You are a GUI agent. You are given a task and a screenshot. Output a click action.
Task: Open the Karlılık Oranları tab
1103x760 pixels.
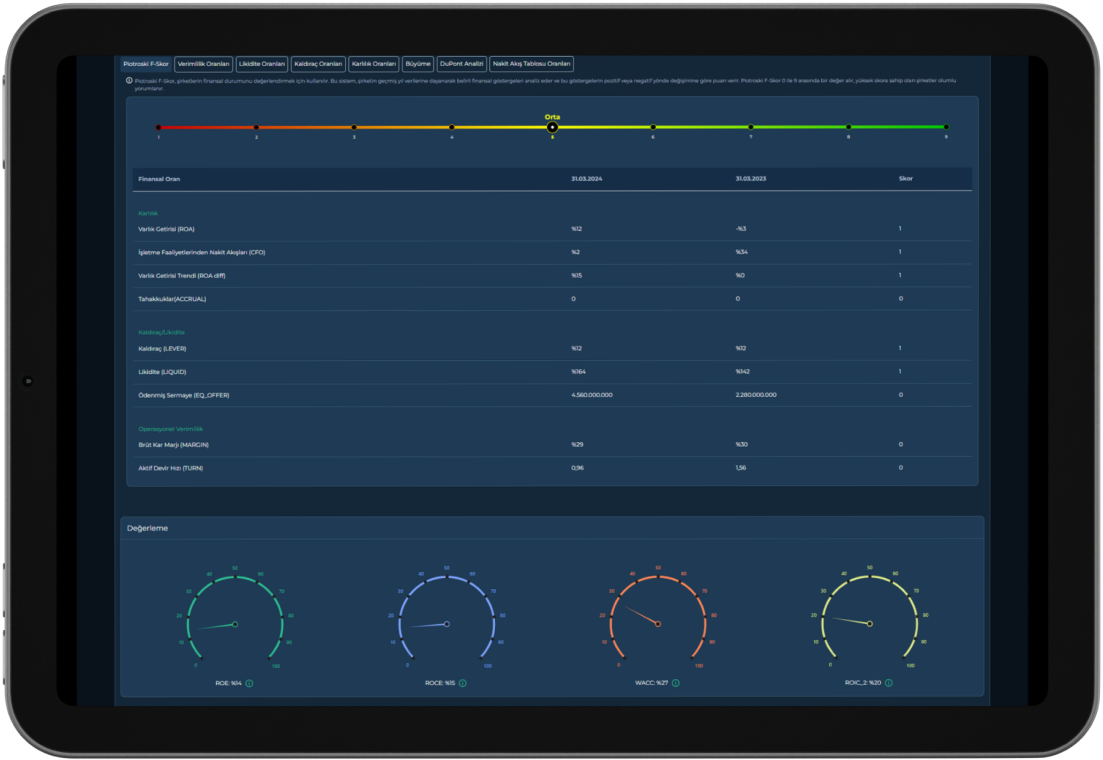point(374,64)
